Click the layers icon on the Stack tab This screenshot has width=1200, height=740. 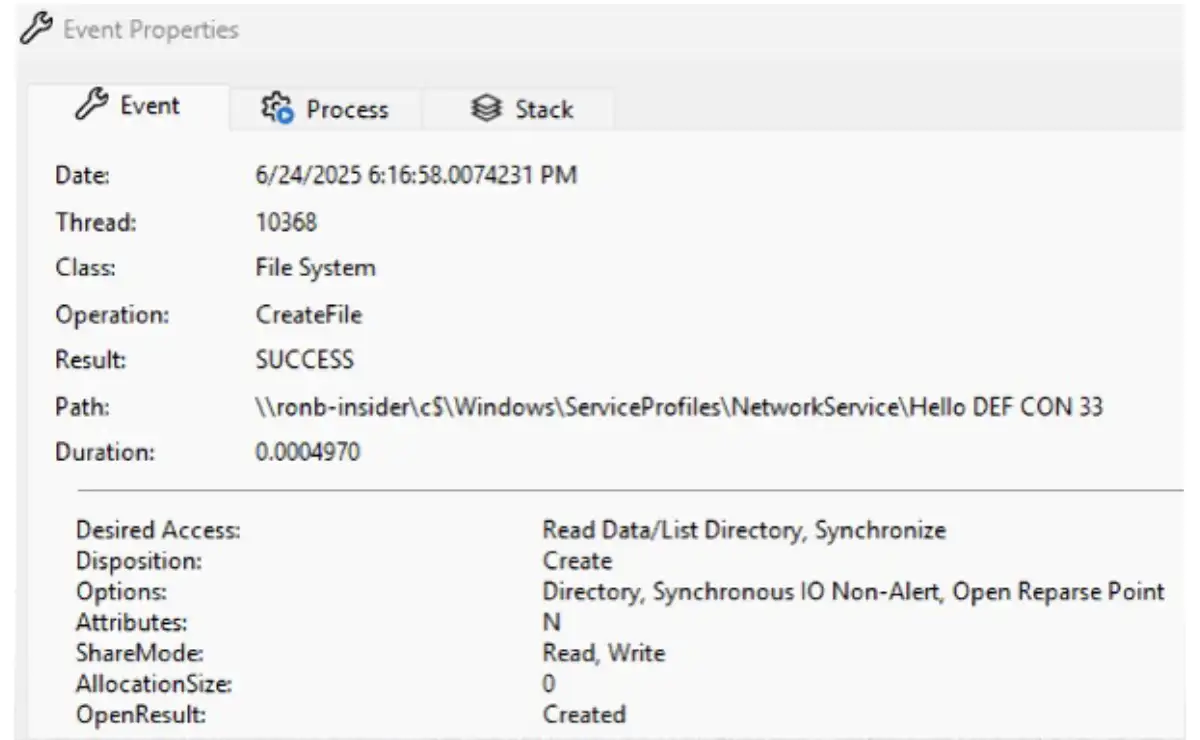point(486,109)
